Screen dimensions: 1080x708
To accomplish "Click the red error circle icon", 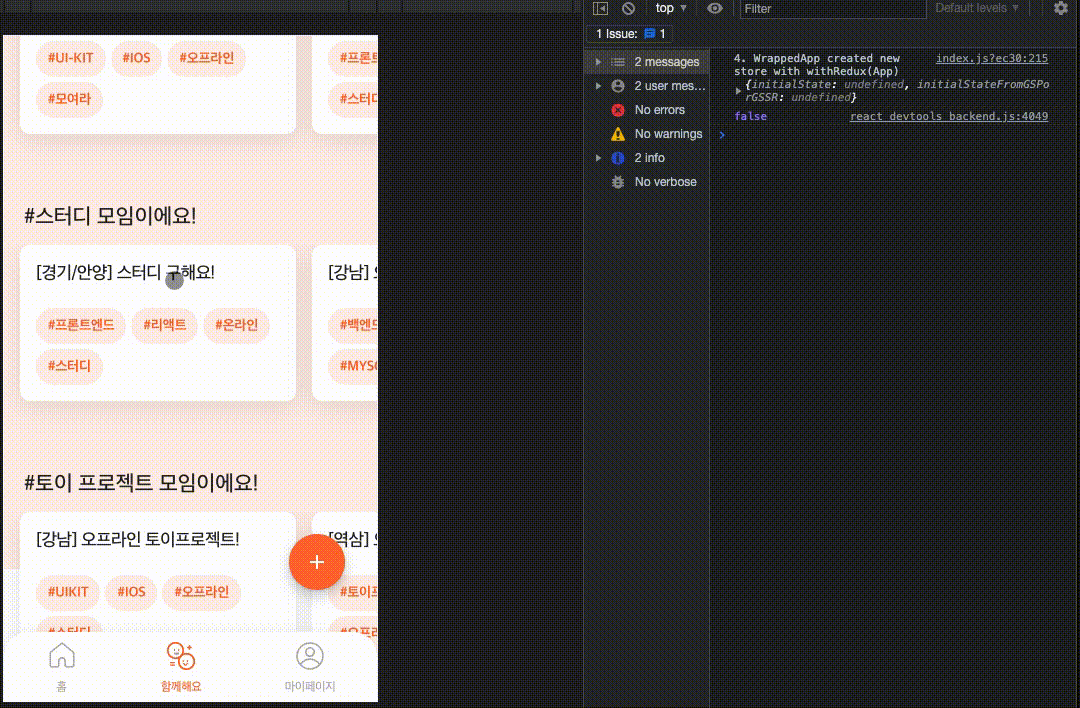I will pyautogui.click(x=618, y=110).
